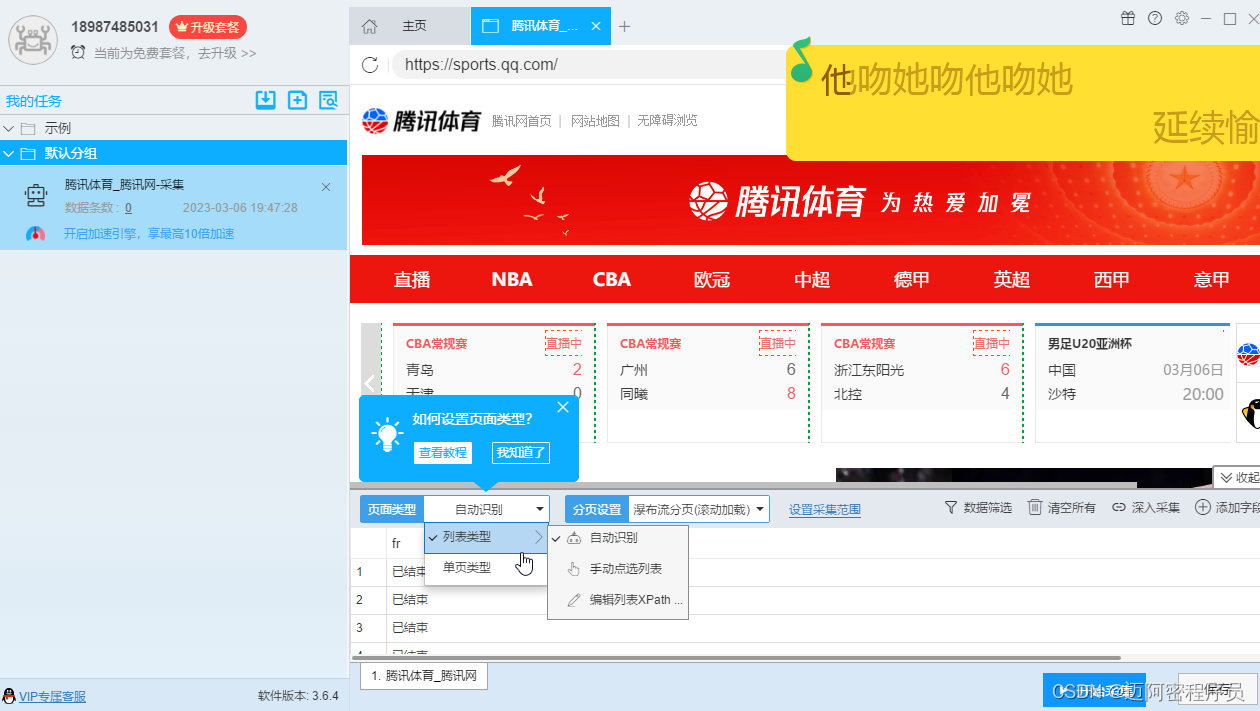Open 无障碍浏览 link
Viewport: 1260px width, 711px height.
point(667,121)
